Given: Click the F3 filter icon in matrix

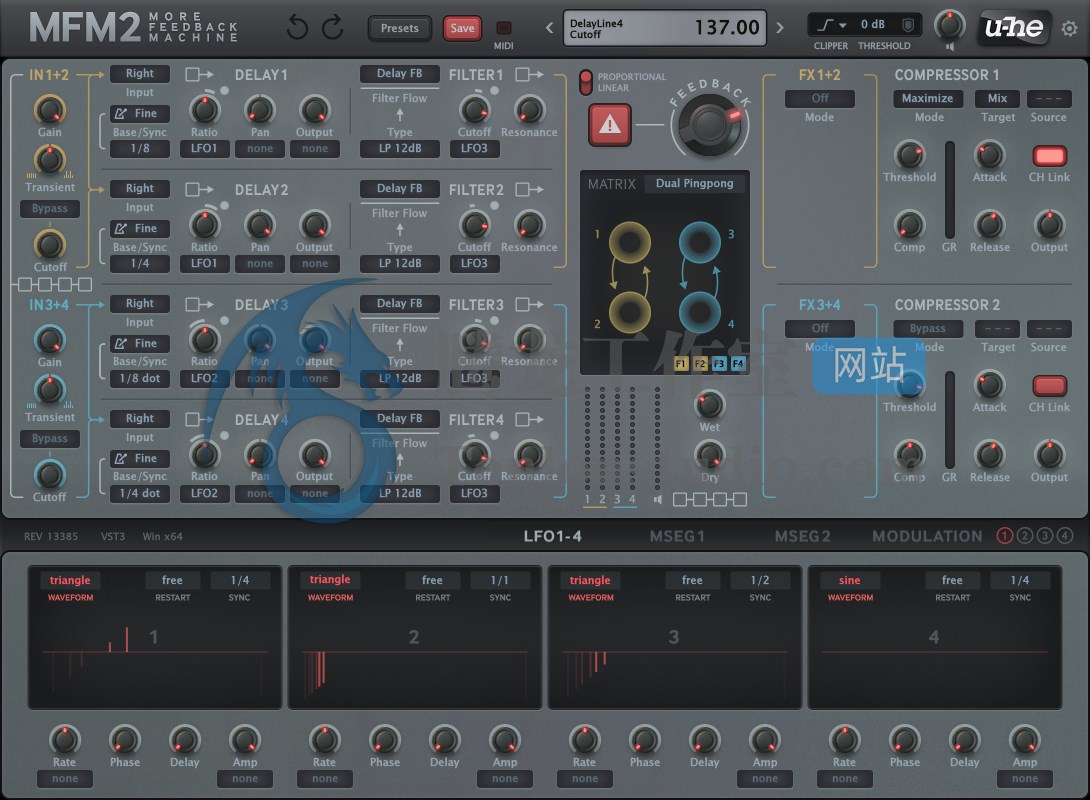Looking at the screenshot, I should pos(719,364).
